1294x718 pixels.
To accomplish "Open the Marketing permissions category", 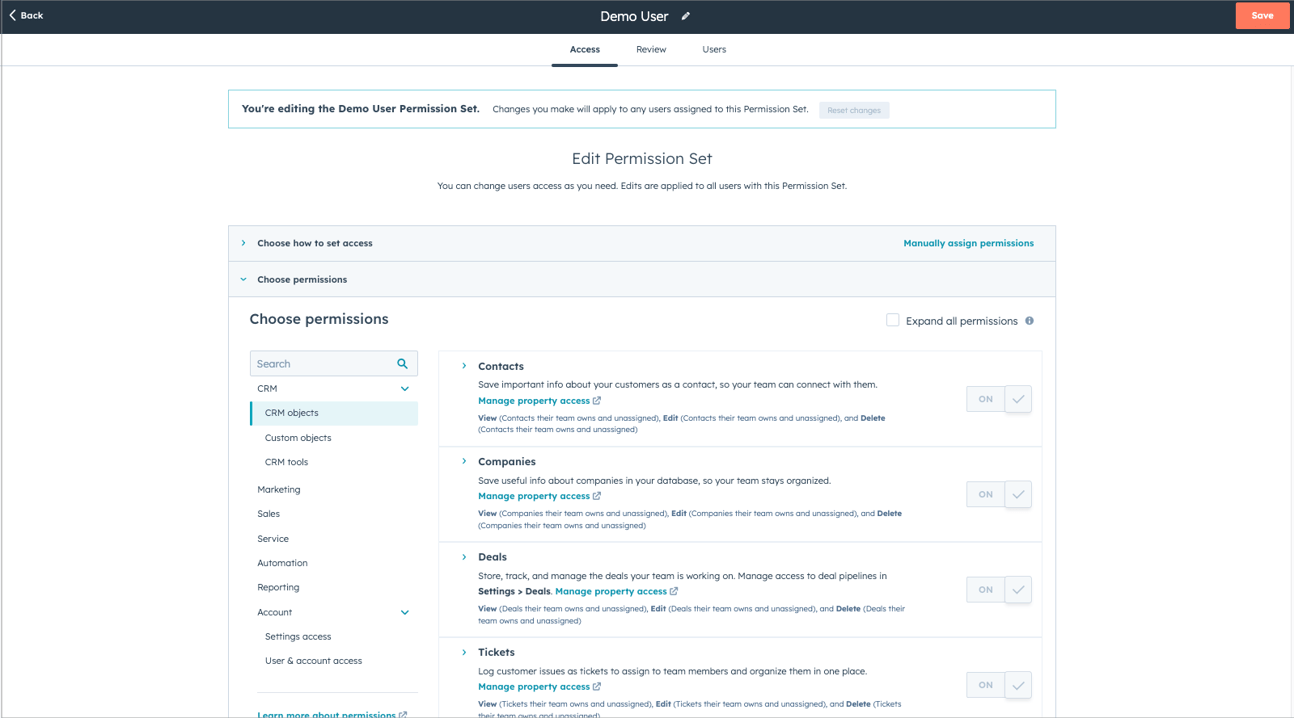I will [279, 489].
